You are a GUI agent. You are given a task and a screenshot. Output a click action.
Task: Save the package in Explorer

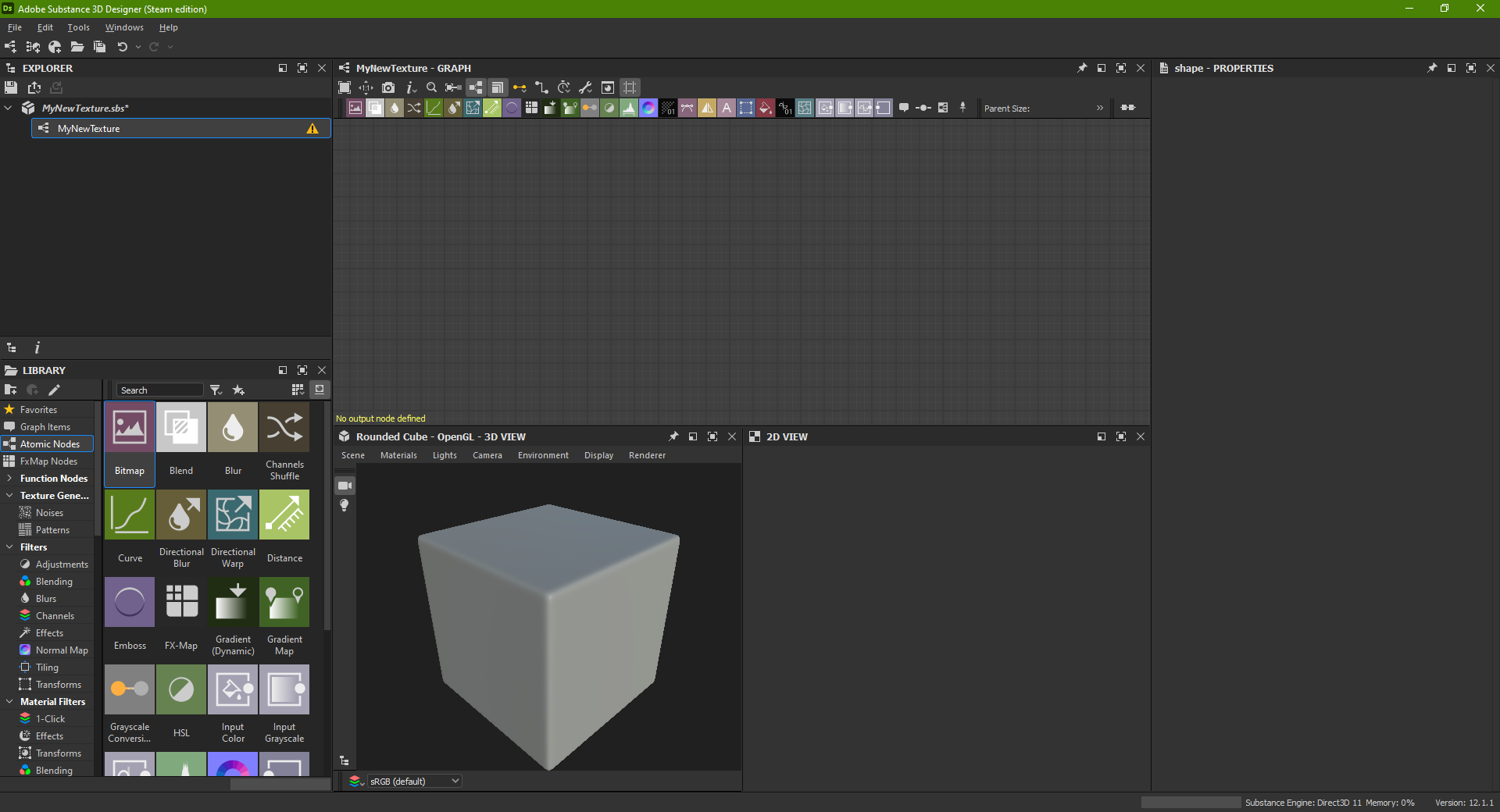click(x=10, y=87)
